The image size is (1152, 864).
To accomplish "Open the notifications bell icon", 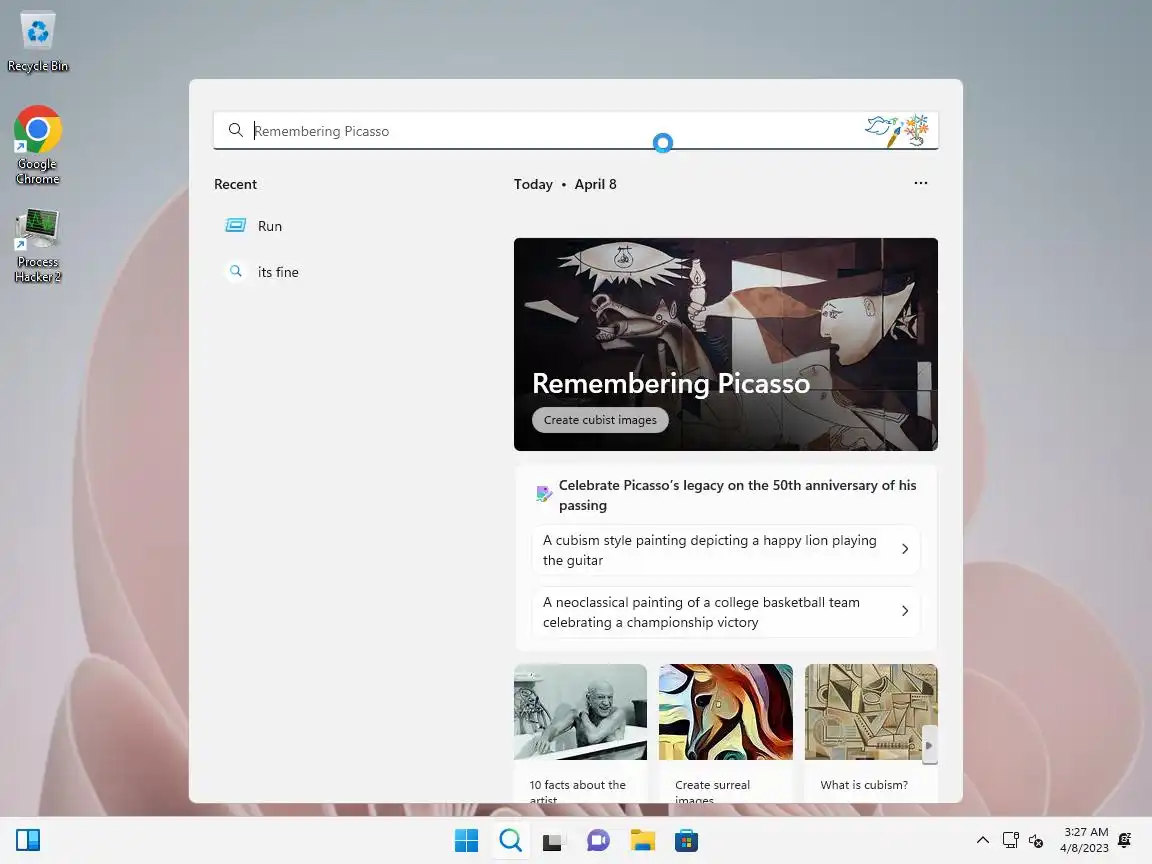I will (x=1124, y=840).
